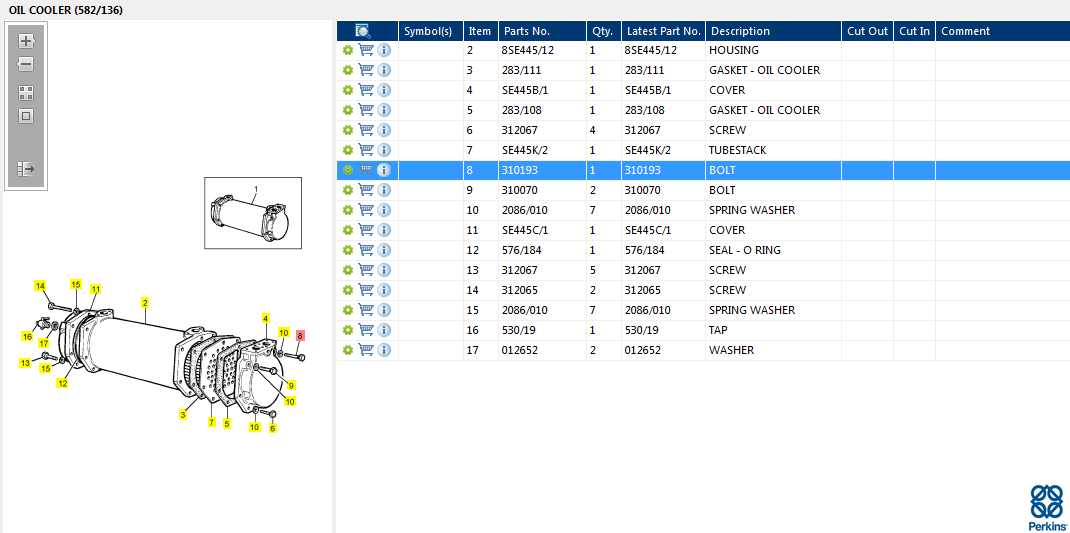The height and width of the screenshot is (533, 1070).
Task: Open info for COVER SE445B/1
Action: pyautogui.click(x=384, y=90)
